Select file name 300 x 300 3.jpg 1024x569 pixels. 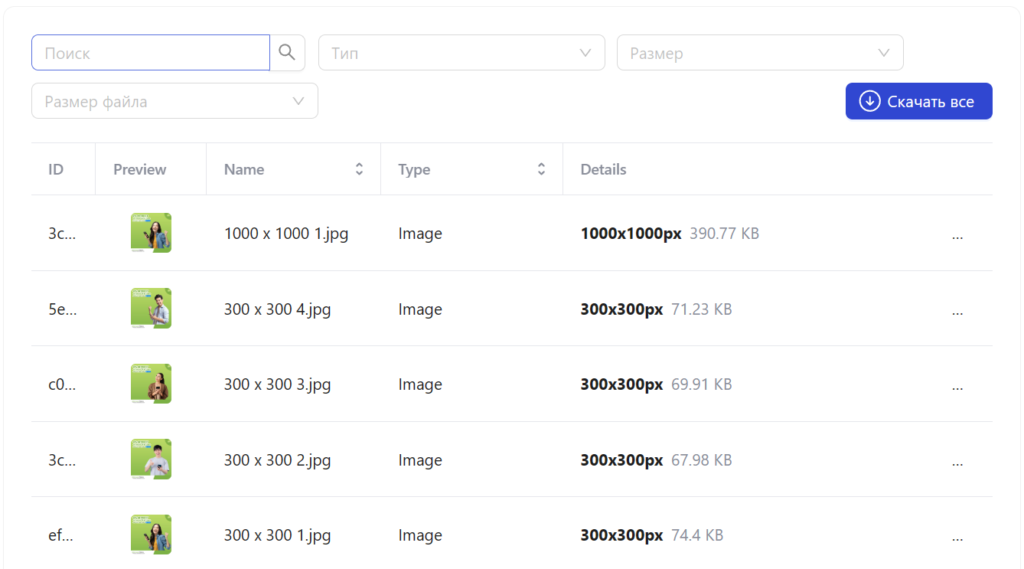pos(278,384)
